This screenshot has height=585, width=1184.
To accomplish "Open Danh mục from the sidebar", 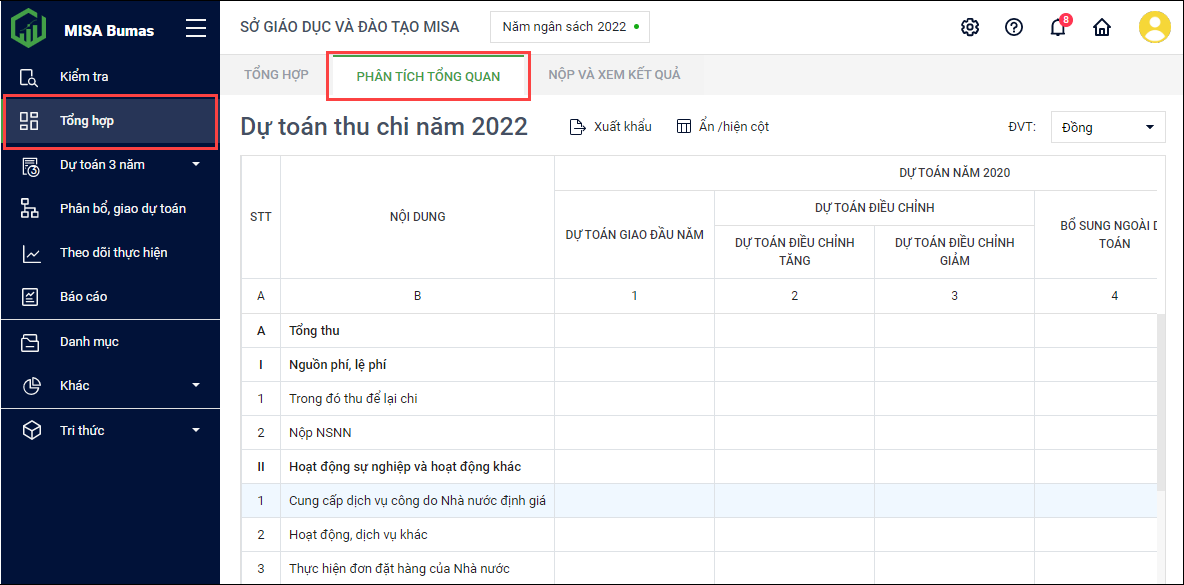I will 88,342.
